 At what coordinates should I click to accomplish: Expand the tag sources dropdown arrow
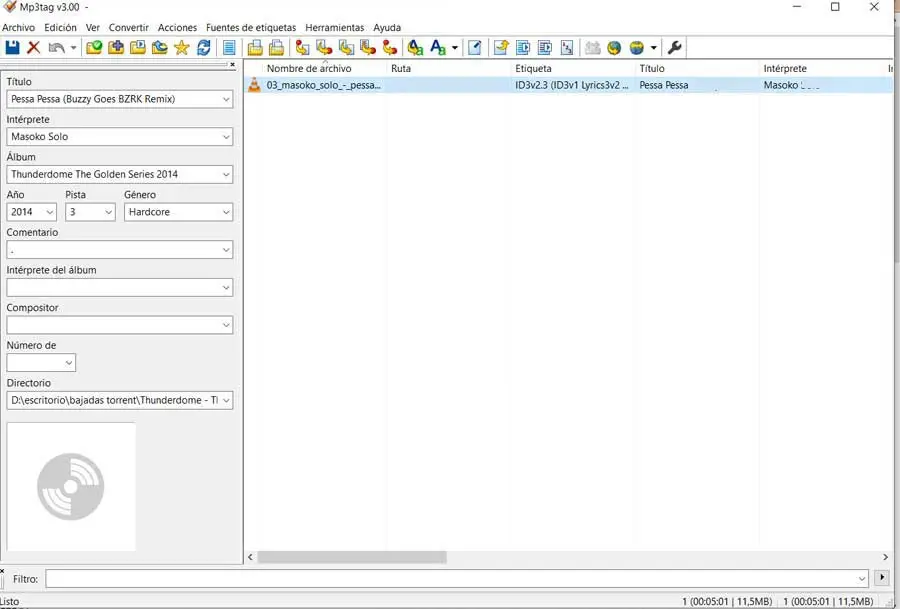pos(653,48)
